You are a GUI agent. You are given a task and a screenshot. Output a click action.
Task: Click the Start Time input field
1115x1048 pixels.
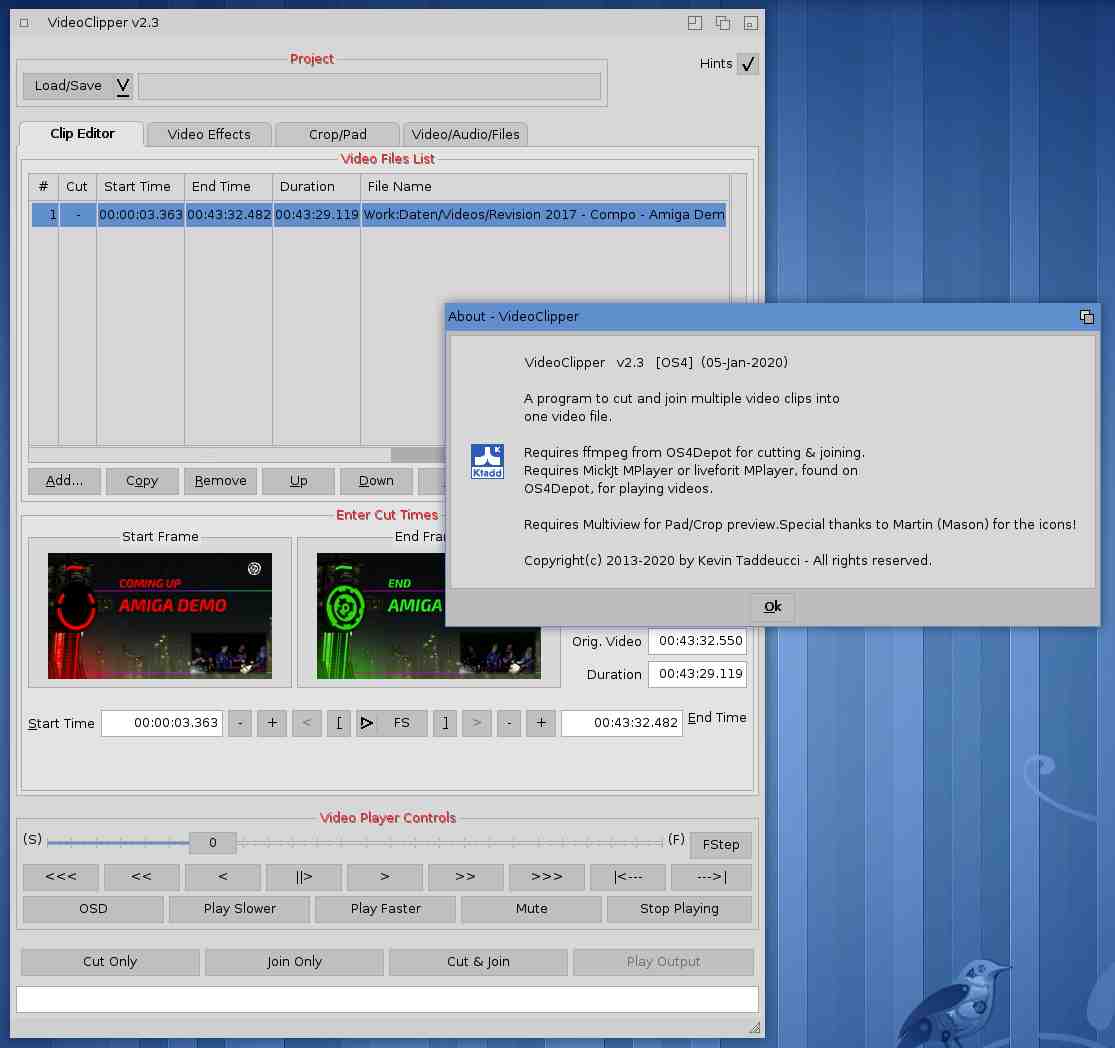161,723
